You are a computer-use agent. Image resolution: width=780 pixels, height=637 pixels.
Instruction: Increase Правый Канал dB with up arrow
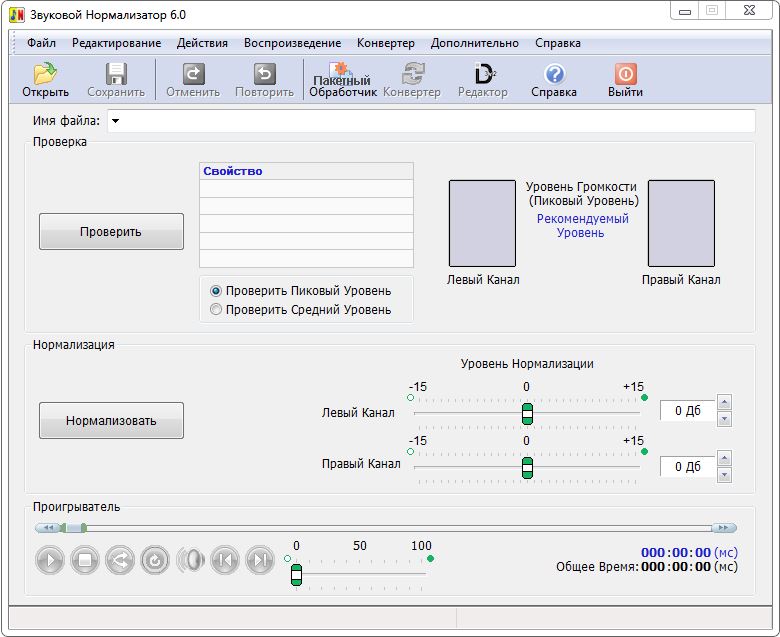[724, 458]
